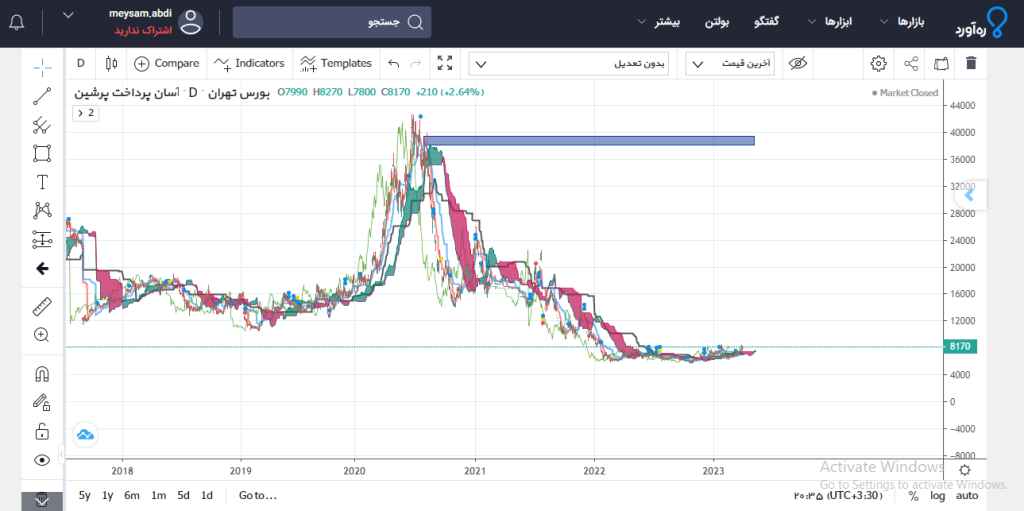This screenshot has height=511, width=1024.
Task: Expand the indicator legend chevron showing 2
Action: [x=86, y=113]
